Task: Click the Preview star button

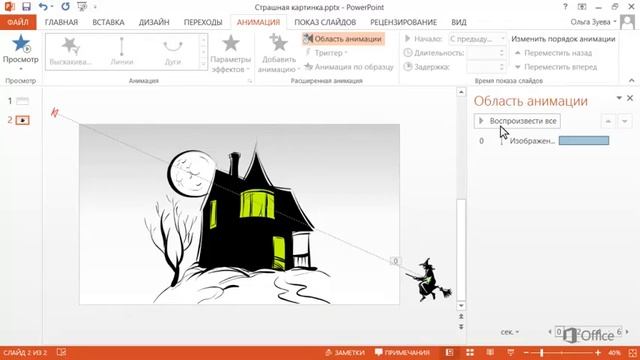Action: (x=20, y=49)
